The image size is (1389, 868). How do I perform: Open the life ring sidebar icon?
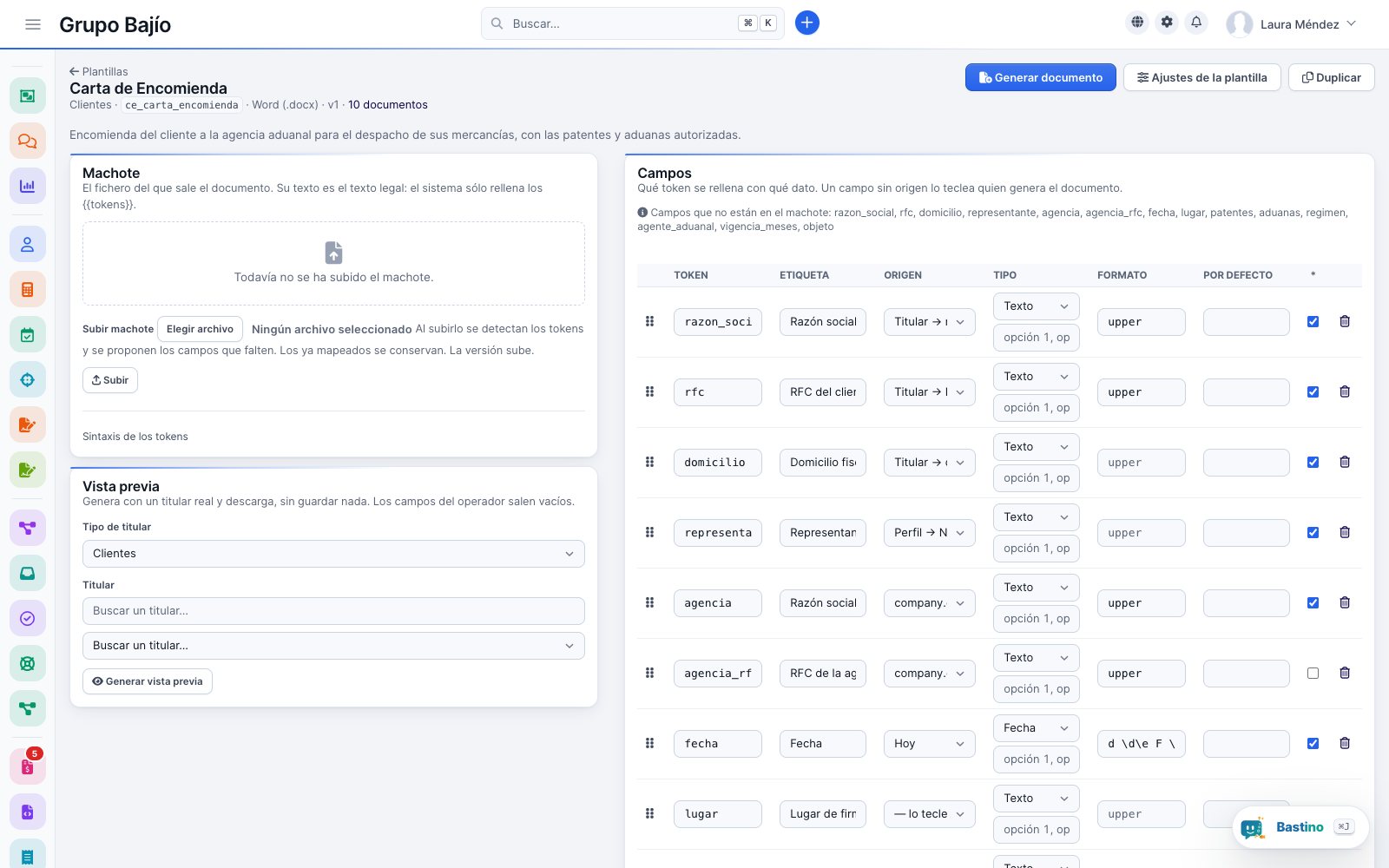[x=28, y=663]
